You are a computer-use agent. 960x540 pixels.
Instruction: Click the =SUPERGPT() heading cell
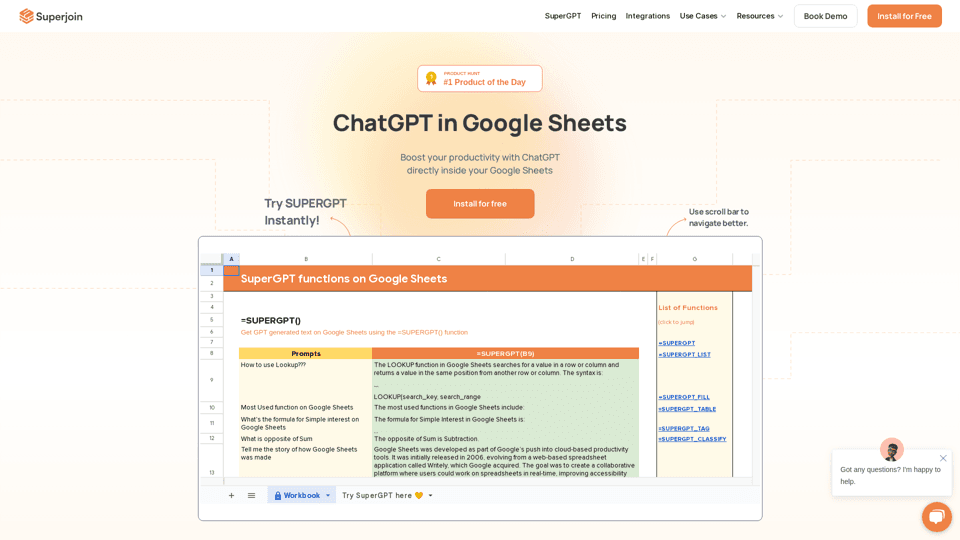point(271,320)
